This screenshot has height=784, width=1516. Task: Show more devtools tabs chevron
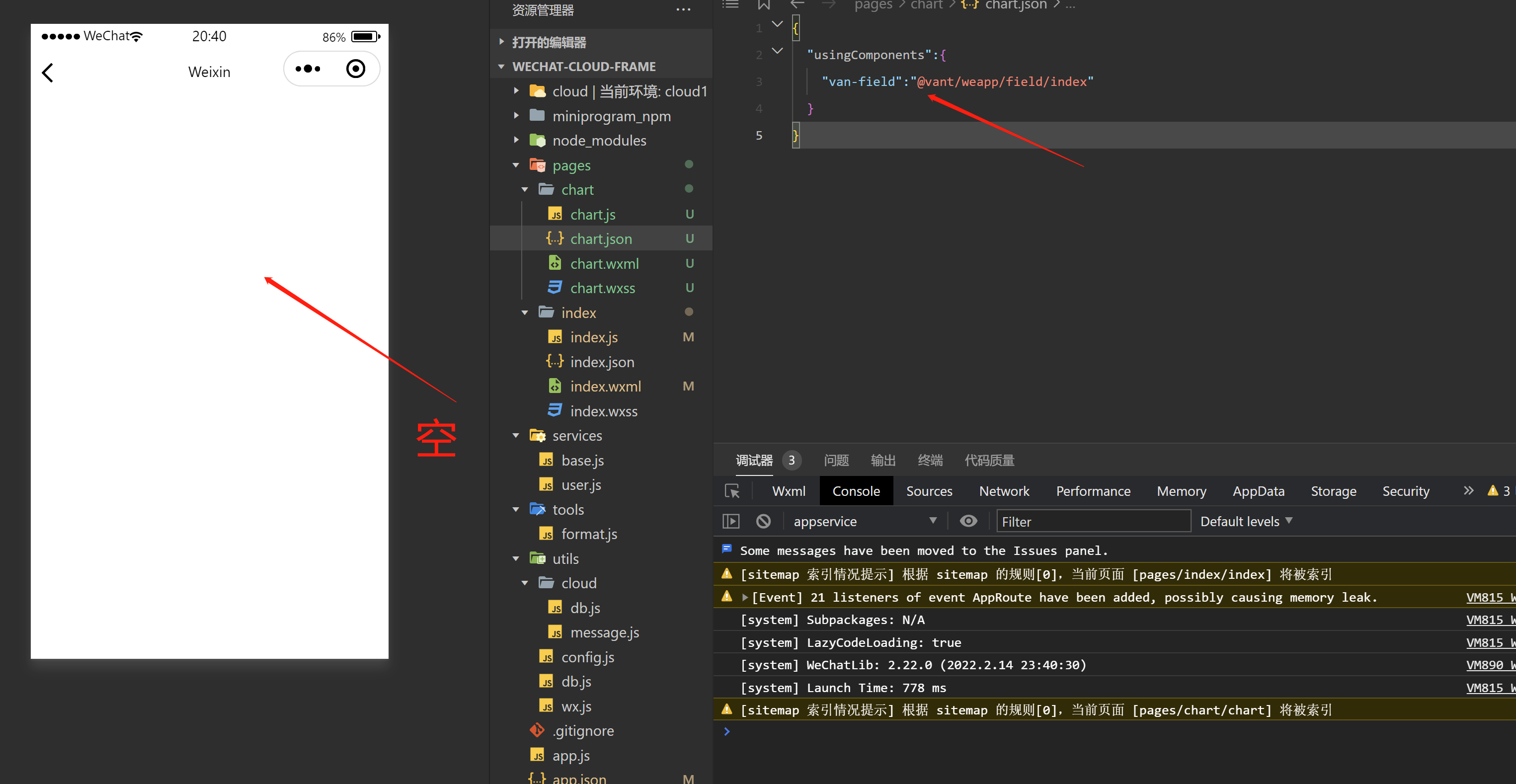click(x=1468, y=490)
